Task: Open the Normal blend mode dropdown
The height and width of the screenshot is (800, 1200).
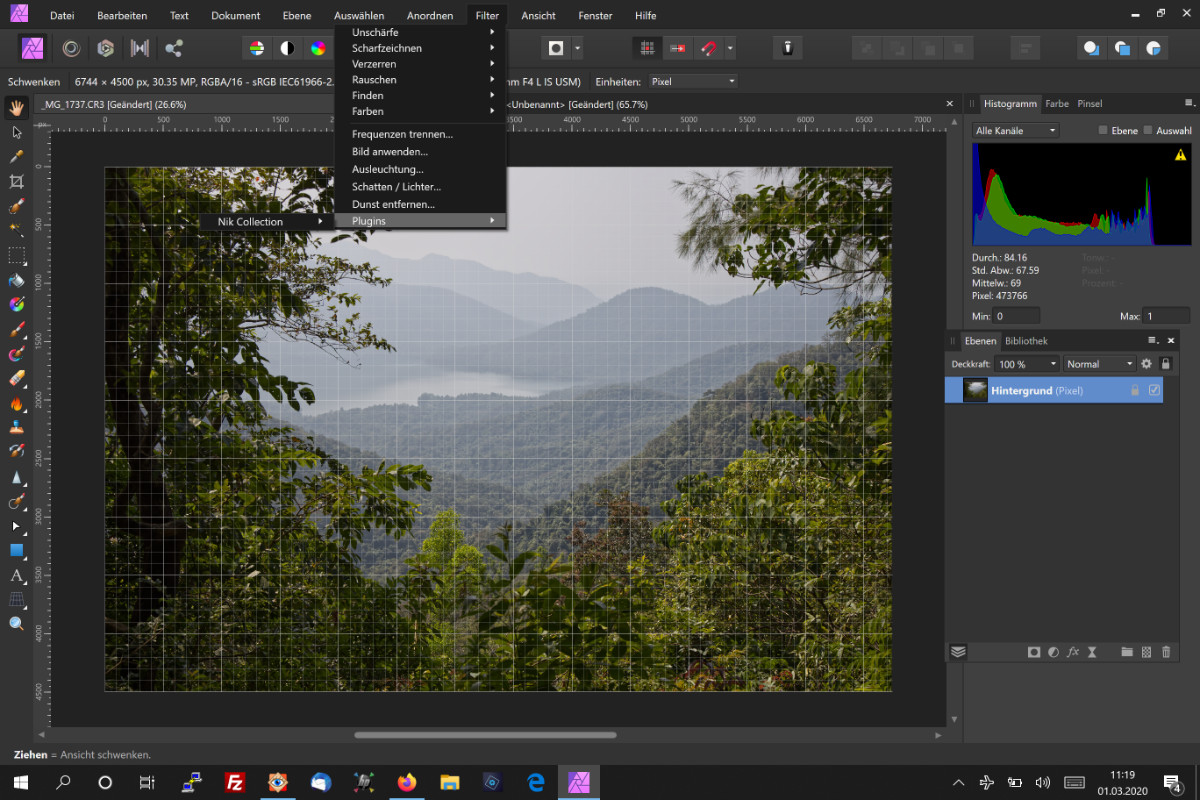Action: point(1099,364)
